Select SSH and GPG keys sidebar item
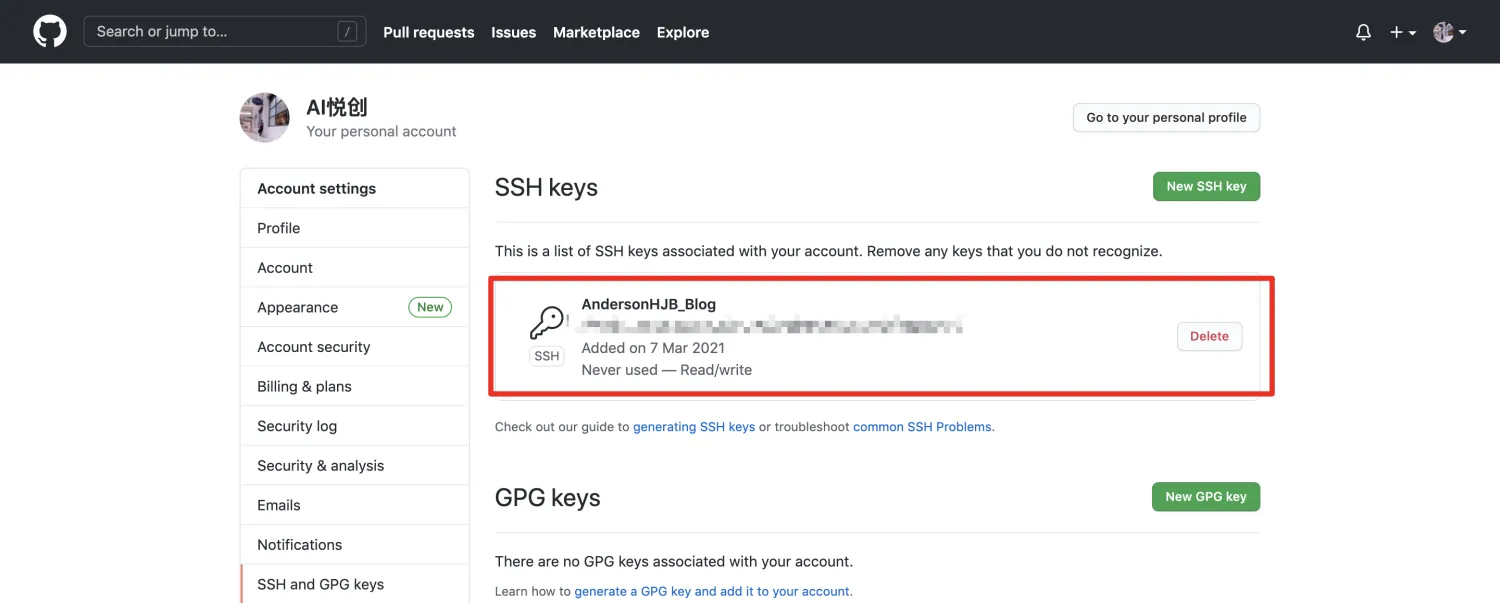 355,584
